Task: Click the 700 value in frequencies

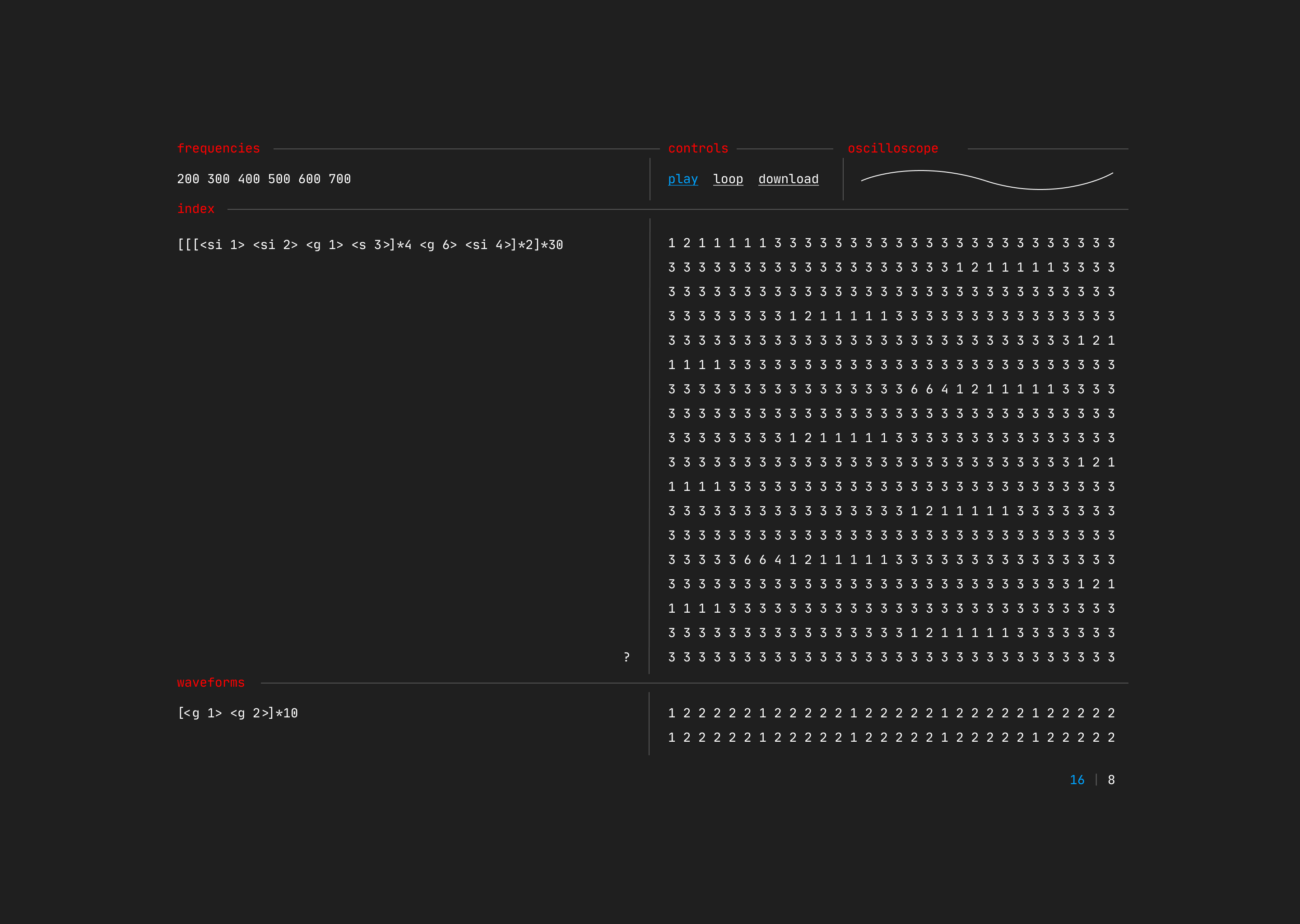Action: click(x=339, y=179)
